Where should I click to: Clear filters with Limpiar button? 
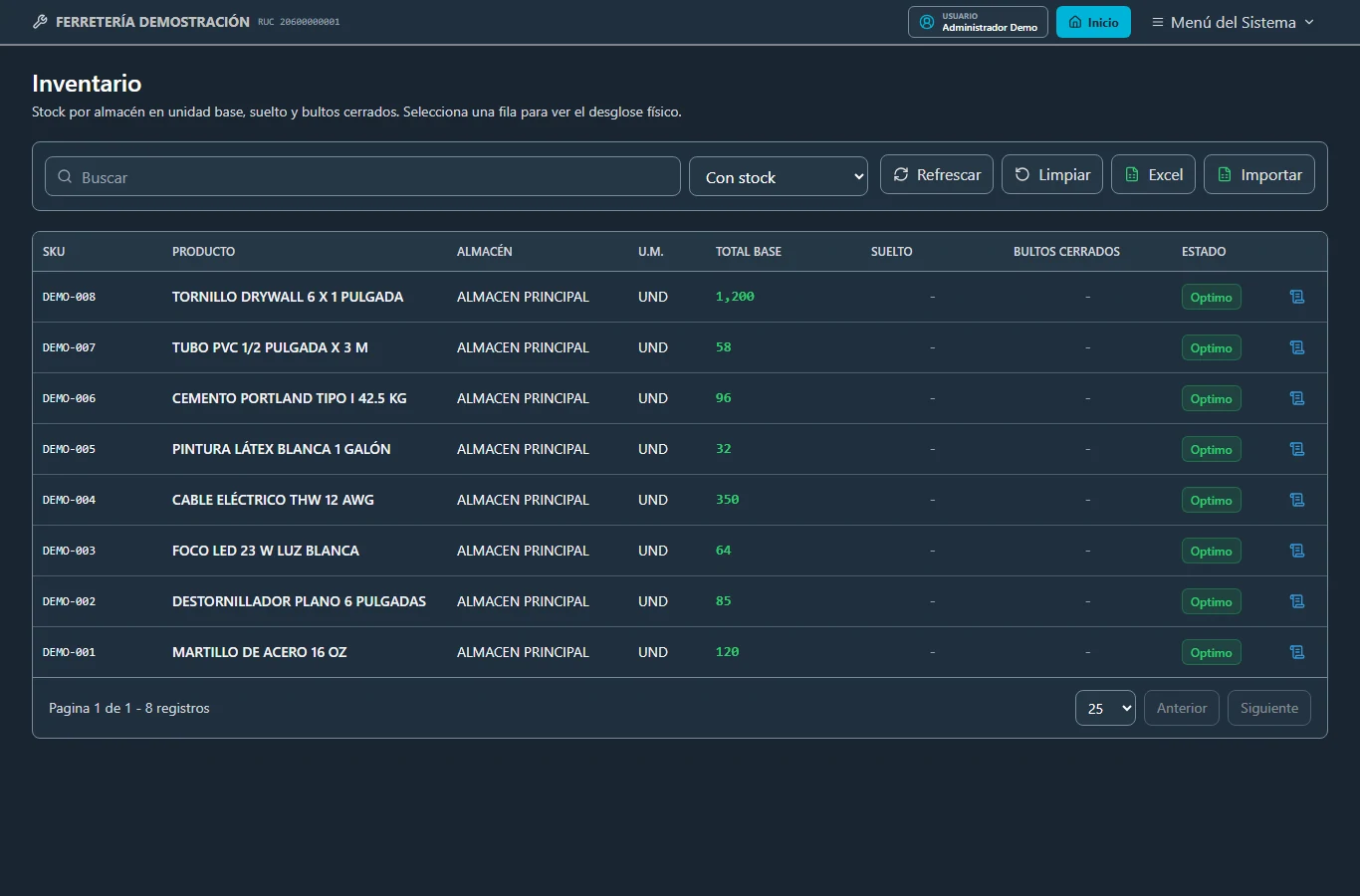point(1052,174)
